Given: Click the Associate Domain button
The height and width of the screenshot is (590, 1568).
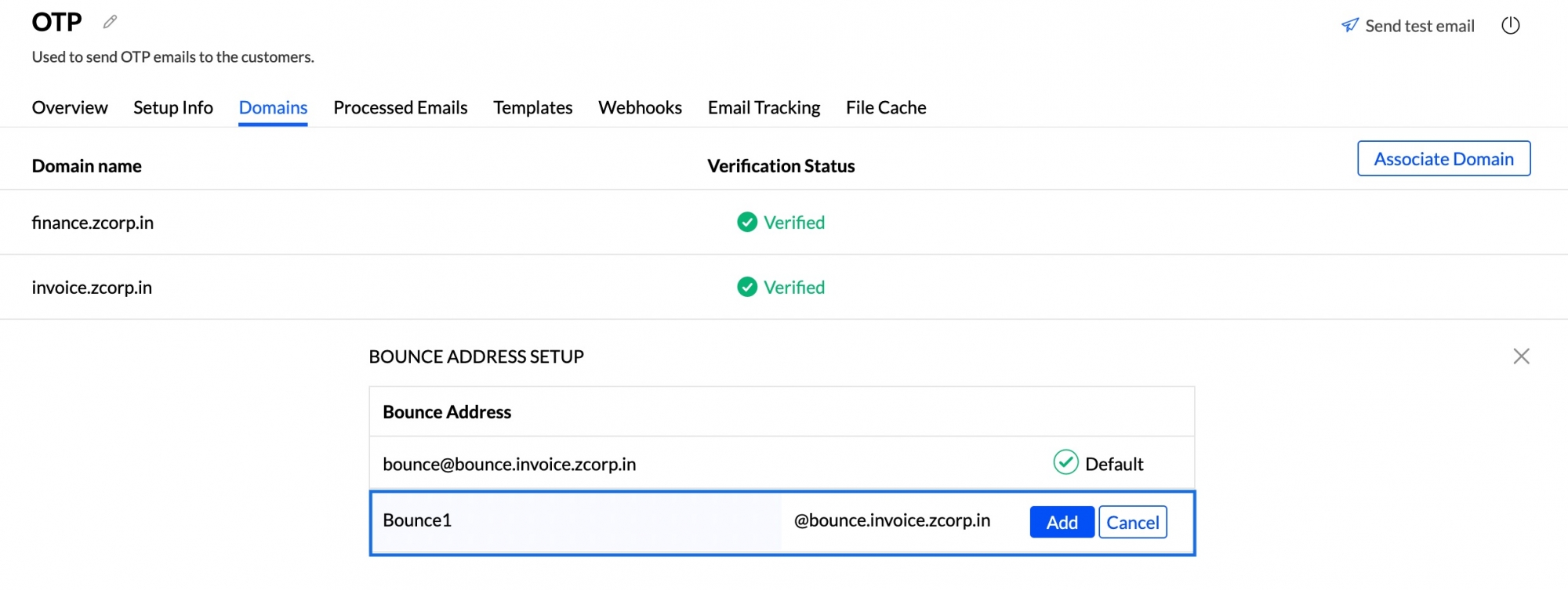Looking at the screenshot, I should [1444, 159].
